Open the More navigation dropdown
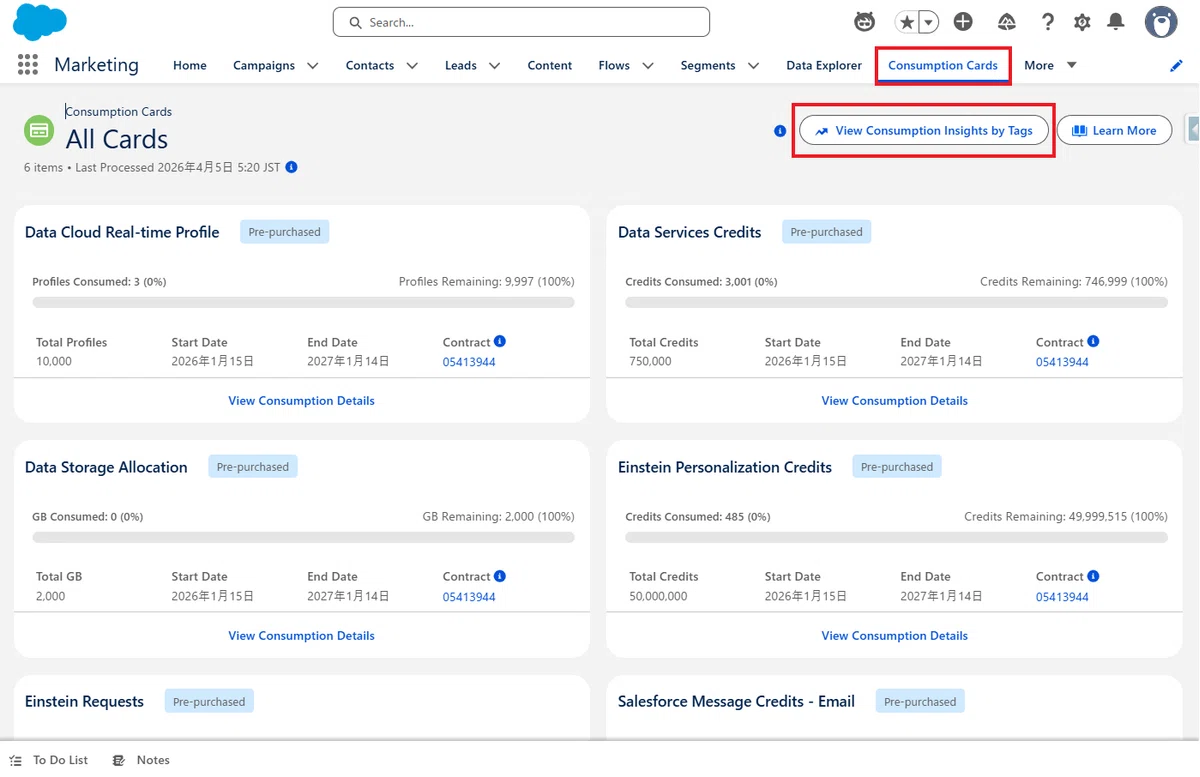 coord(1050,66)
